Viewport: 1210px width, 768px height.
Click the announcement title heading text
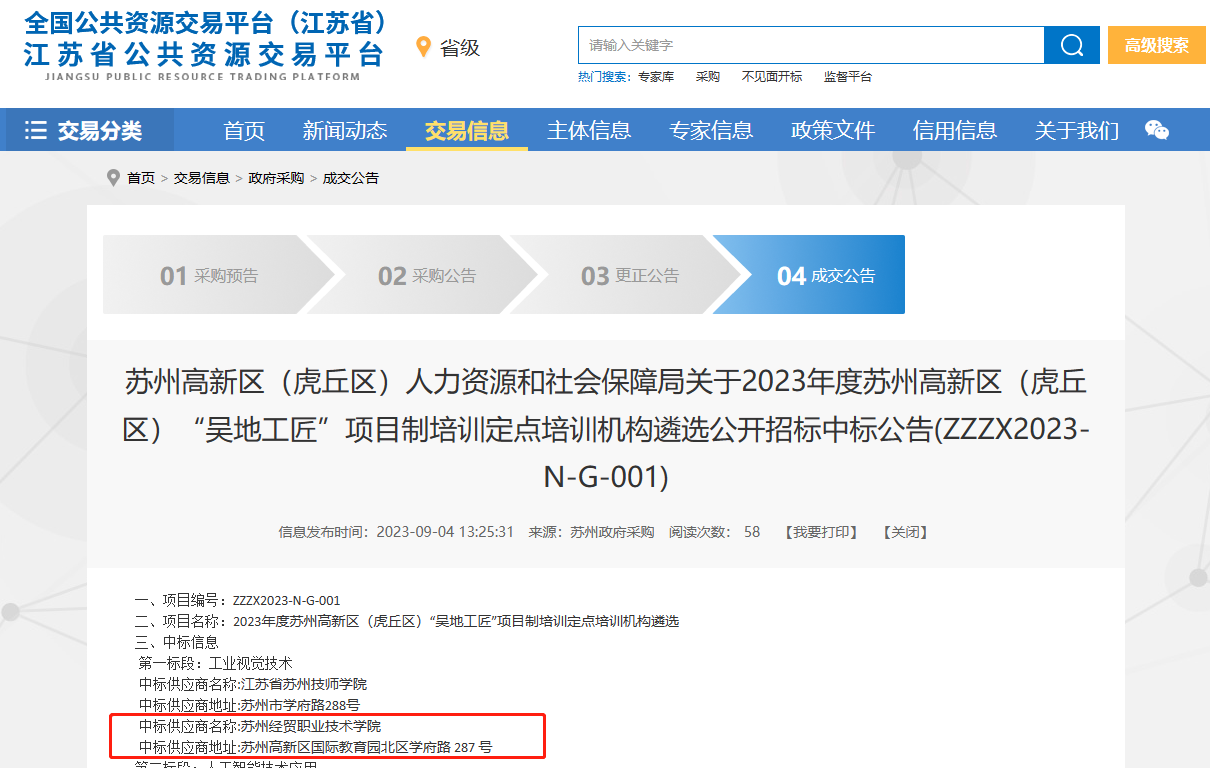point(606,429)
